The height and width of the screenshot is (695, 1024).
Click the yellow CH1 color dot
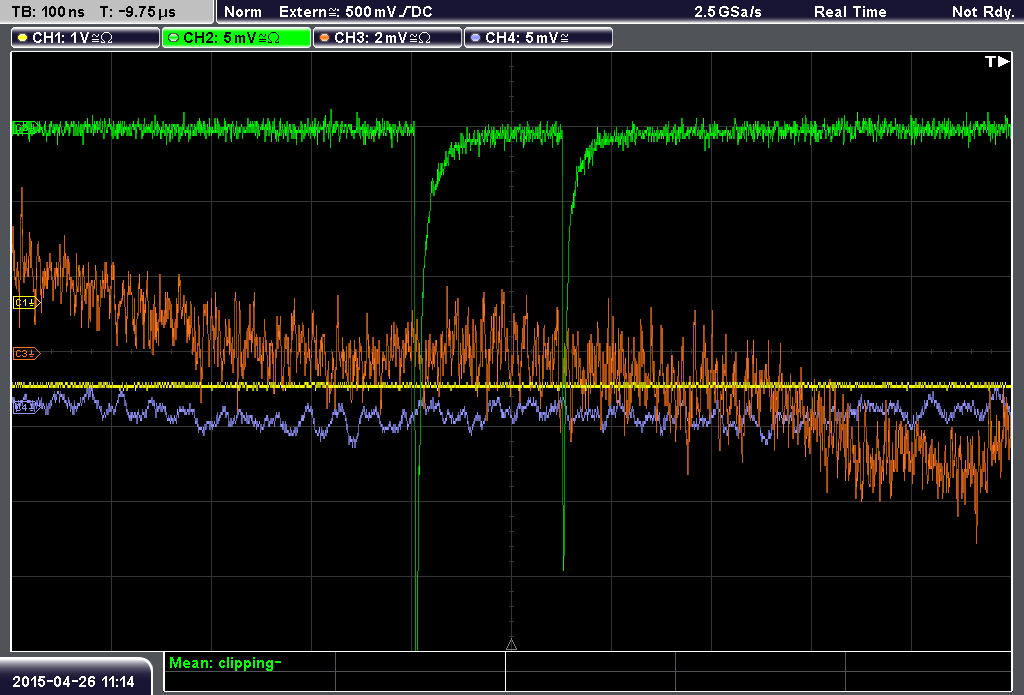(x=22, y=38)
